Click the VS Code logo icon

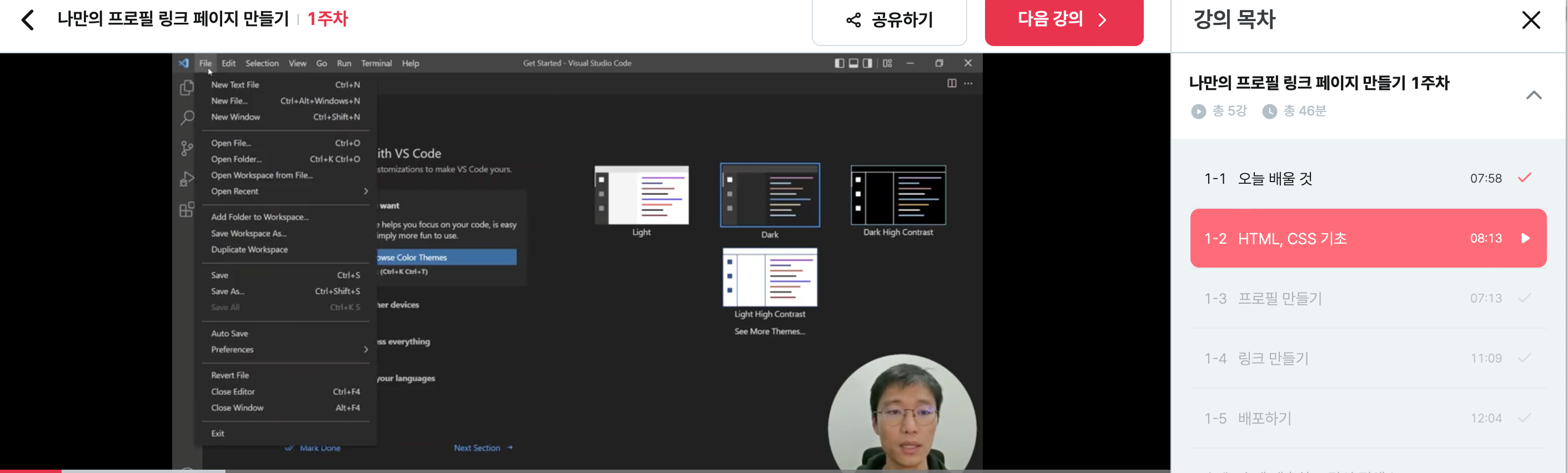click(183, 63)
